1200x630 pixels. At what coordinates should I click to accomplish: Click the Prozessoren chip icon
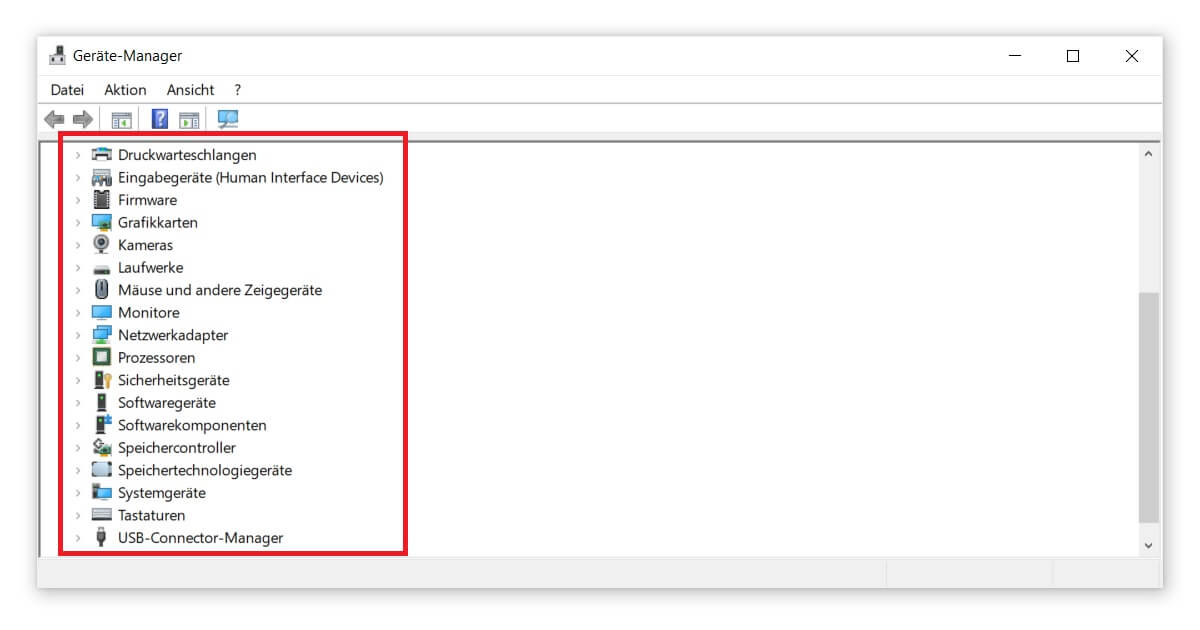pyautogui.click(x=101, y=358)
